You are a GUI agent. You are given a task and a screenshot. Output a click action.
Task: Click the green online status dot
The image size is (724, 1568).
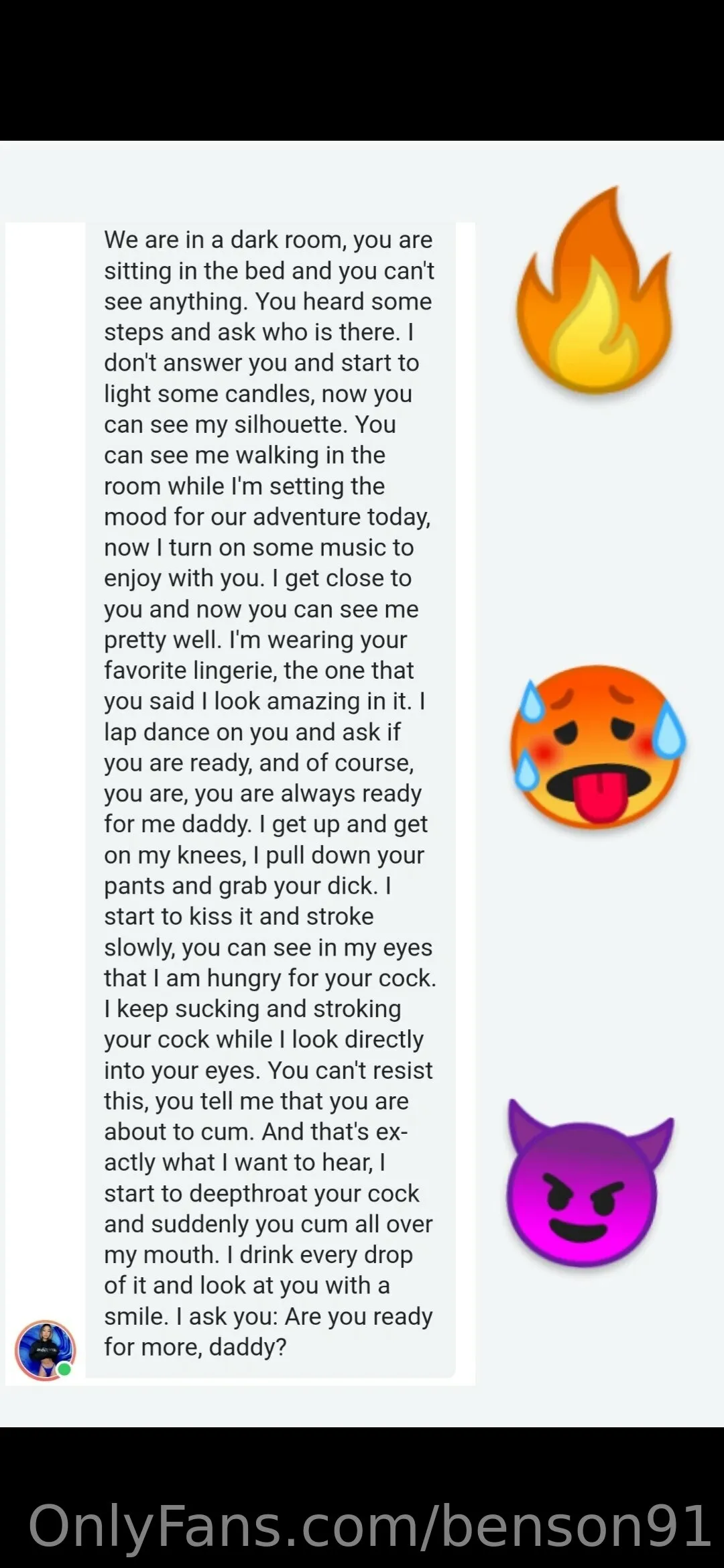[64, 1369]
